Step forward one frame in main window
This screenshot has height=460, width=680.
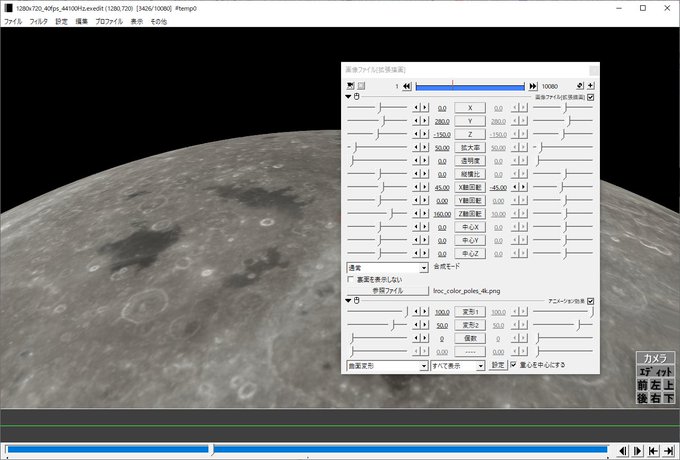click(x=638, y=451)
